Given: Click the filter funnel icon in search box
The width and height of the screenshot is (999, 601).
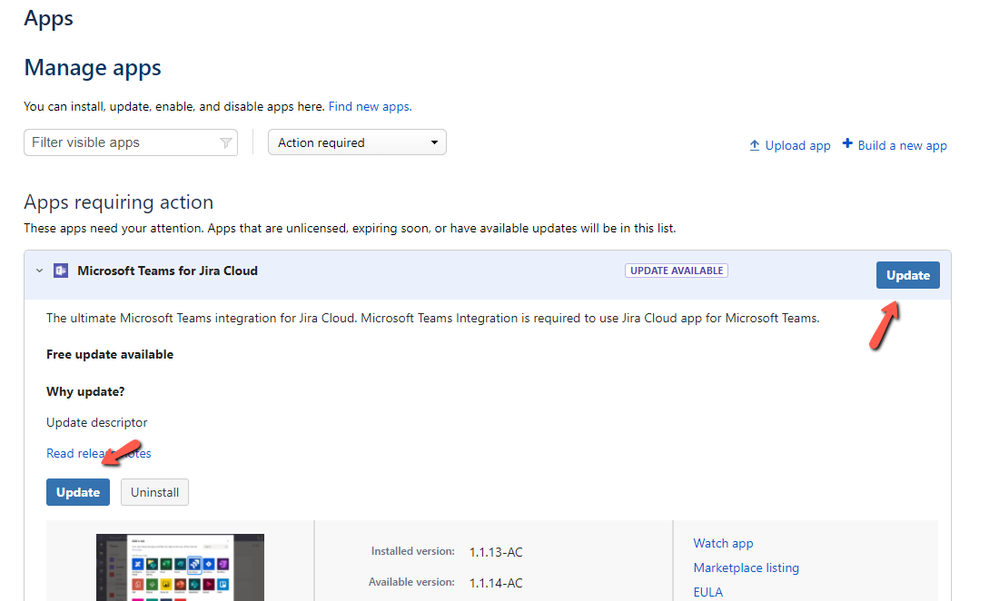Looking at the screenshot, I should pos(226,143).
